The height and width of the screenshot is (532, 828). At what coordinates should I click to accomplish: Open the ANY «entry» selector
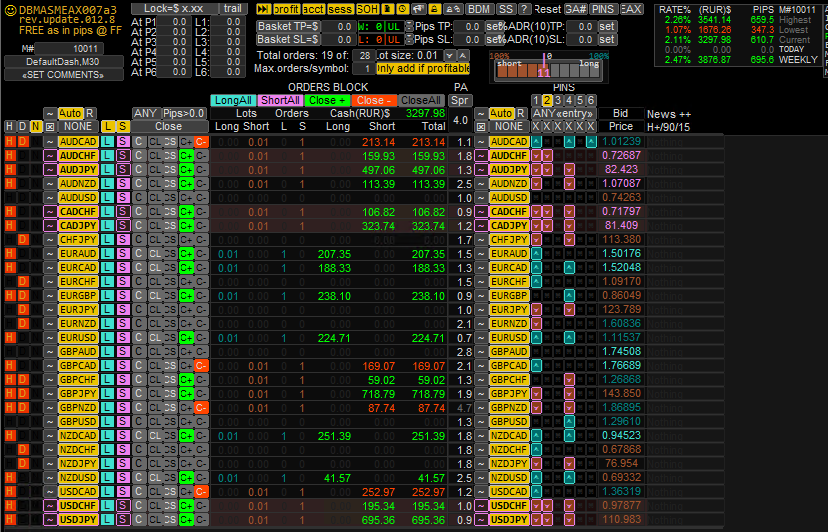(563, 114)
